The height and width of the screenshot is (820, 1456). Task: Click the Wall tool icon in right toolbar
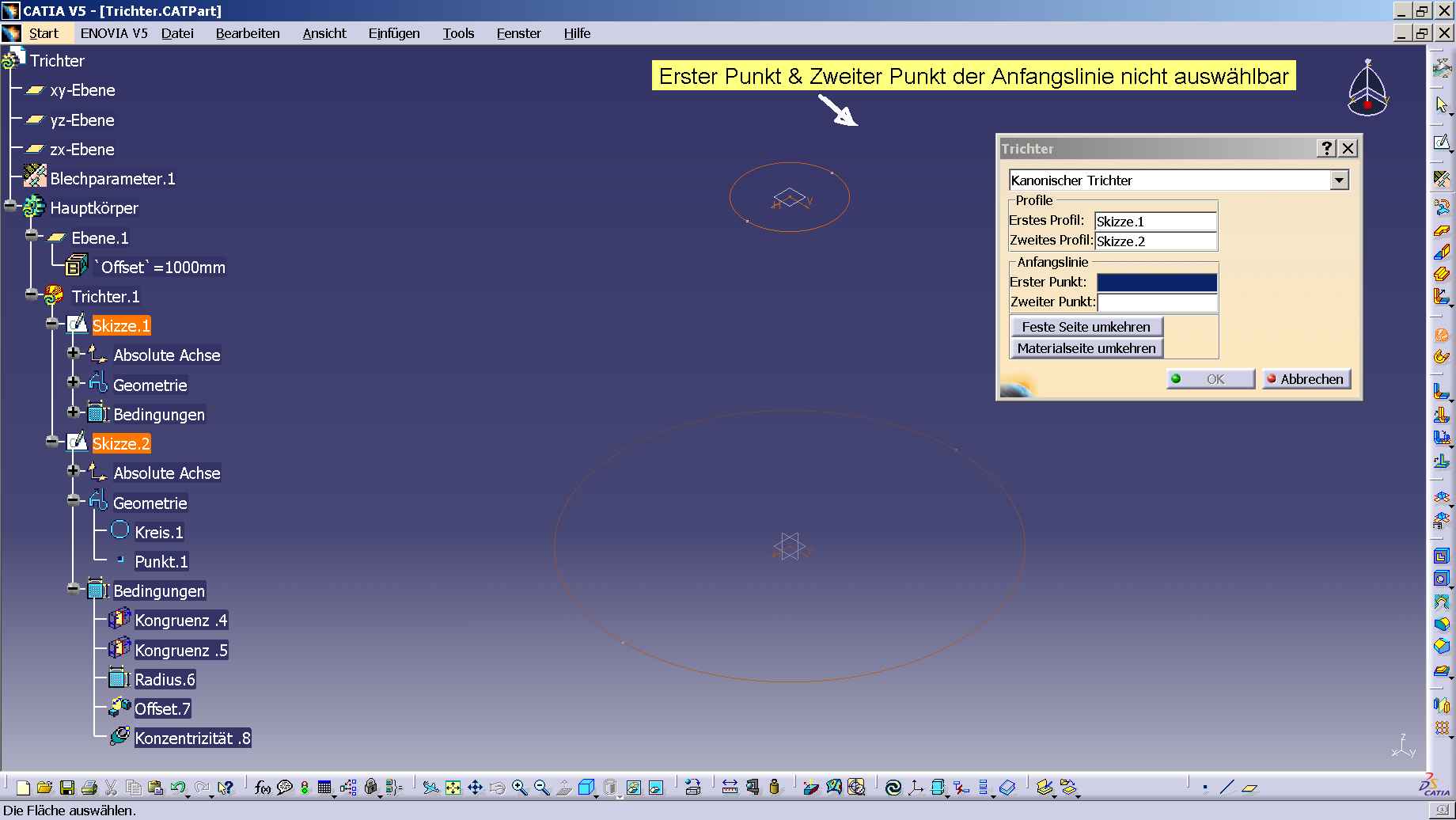[1442, 231]
